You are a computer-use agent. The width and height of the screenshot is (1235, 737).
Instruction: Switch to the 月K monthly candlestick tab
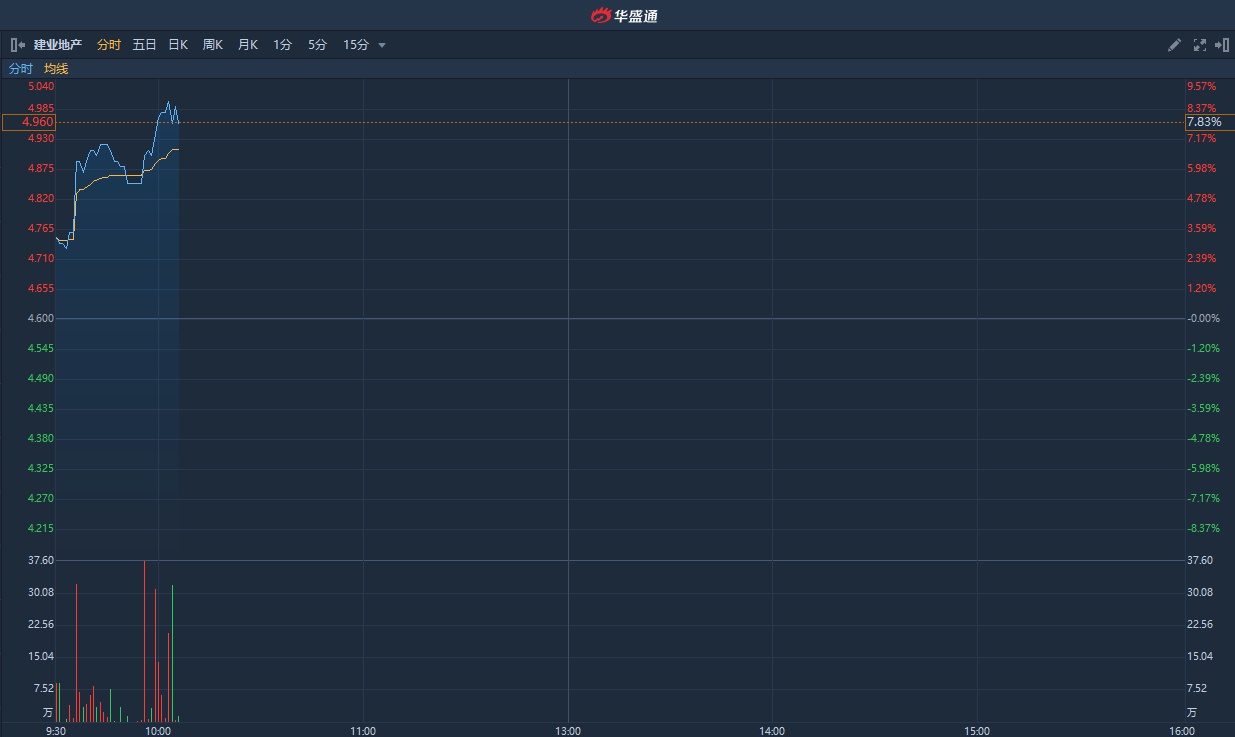coord(248,45)
